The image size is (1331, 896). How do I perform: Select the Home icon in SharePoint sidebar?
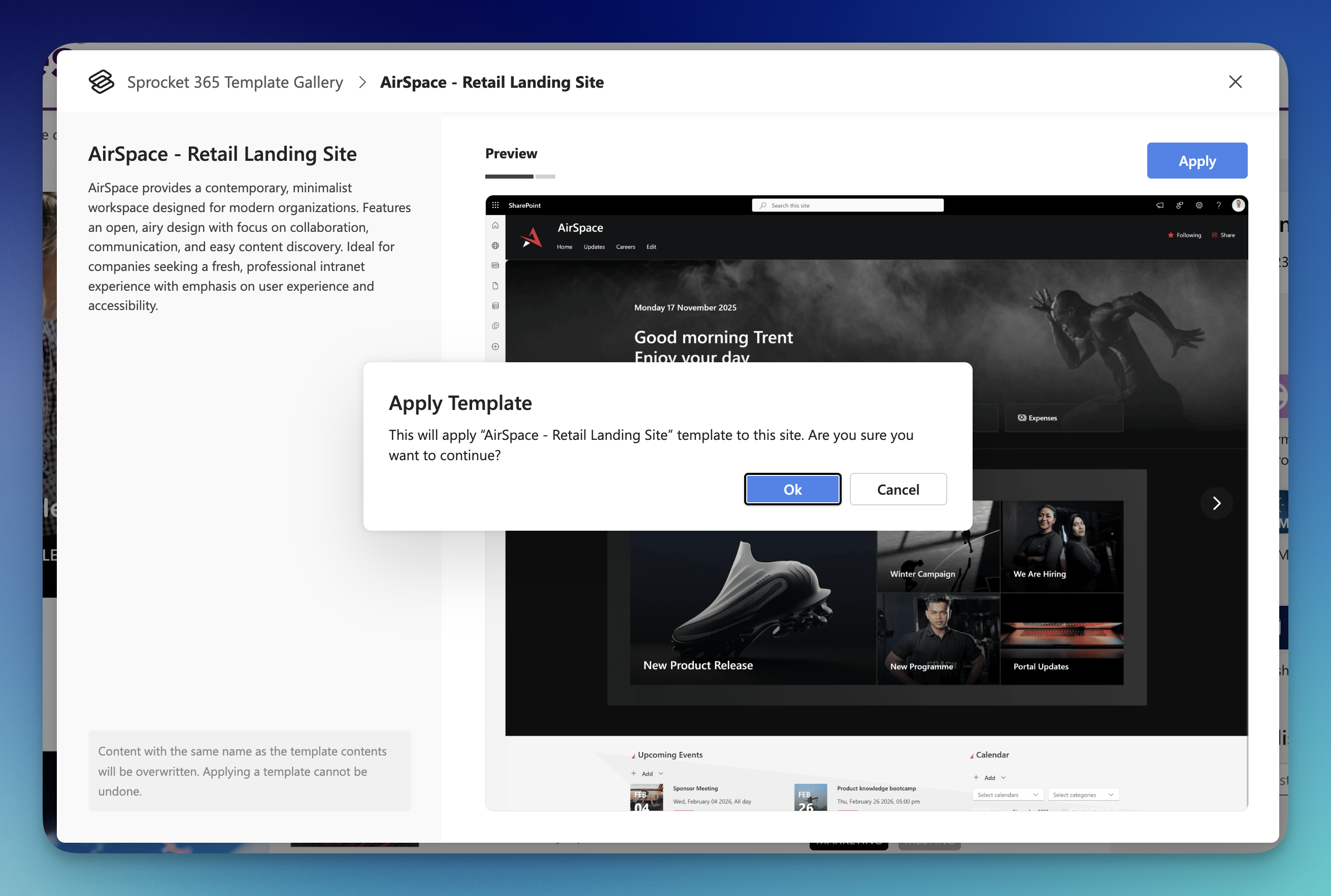tap(495, 226)
